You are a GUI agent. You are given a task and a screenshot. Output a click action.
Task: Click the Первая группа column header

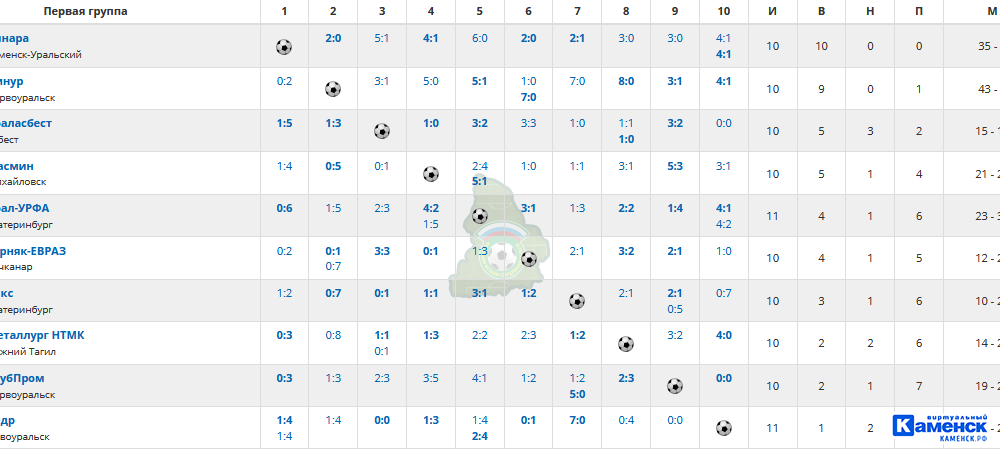(85, 11)
